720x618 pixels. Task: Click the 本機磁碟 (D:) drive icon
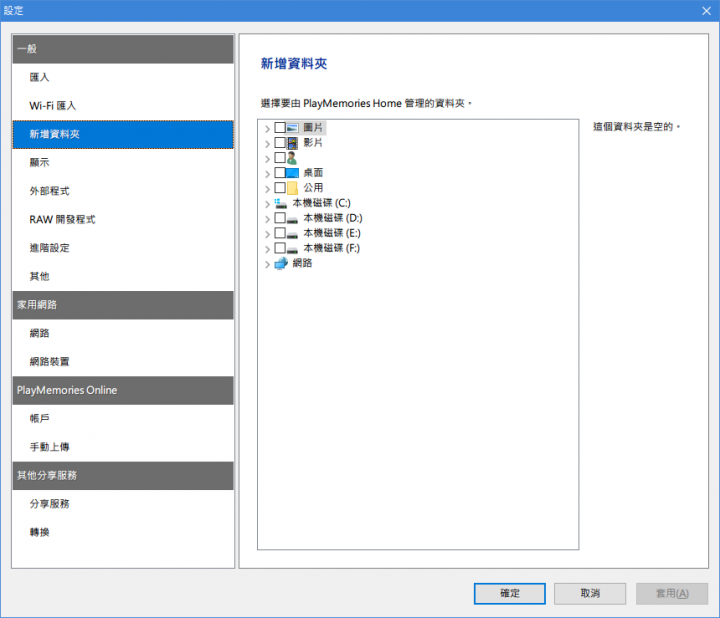tap(292, 219)
